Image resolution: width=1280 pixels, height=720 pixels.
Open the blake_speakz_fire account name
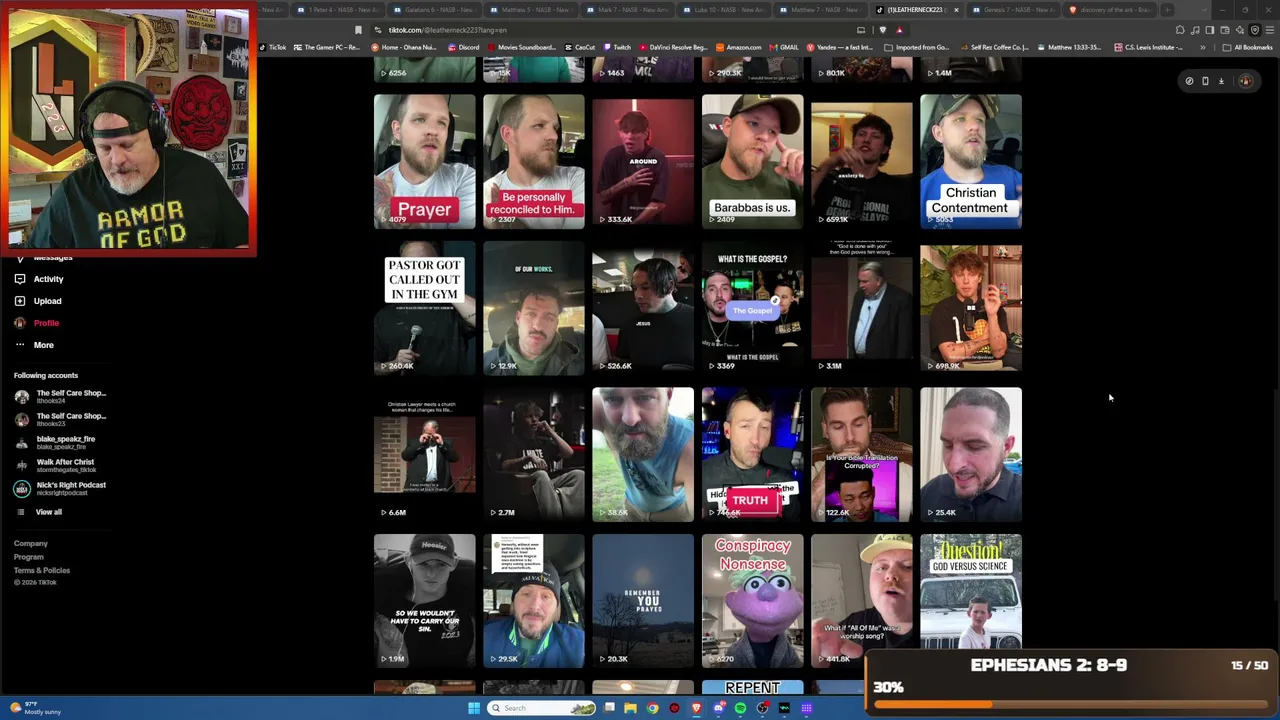point(66,439)
